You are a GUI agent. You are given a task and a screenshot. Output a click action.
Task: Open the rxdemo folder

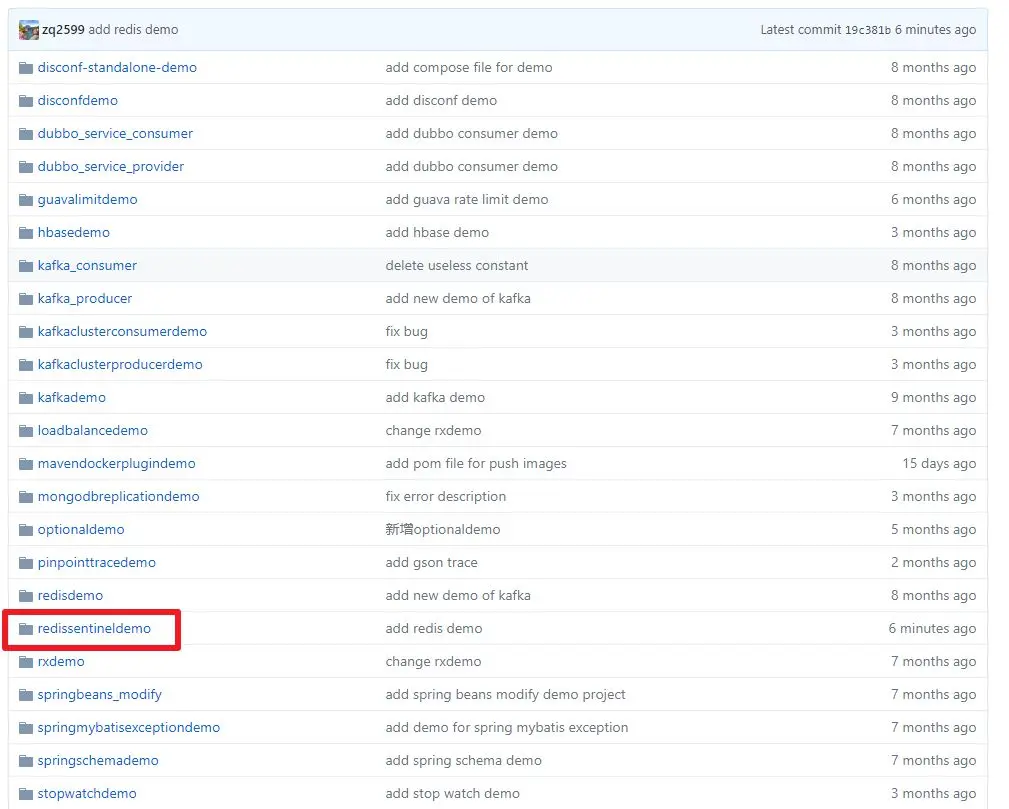(61, 662)
